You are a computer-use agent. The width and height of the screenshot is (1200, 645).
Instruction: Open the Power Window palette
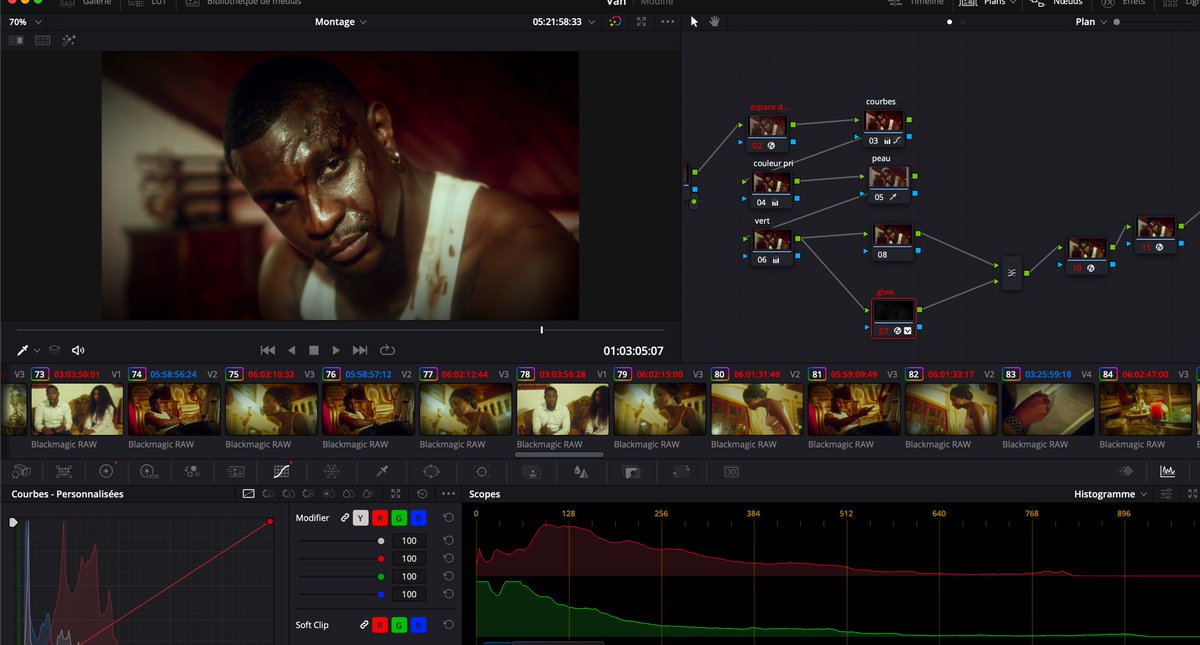click(x=431, y=470)
